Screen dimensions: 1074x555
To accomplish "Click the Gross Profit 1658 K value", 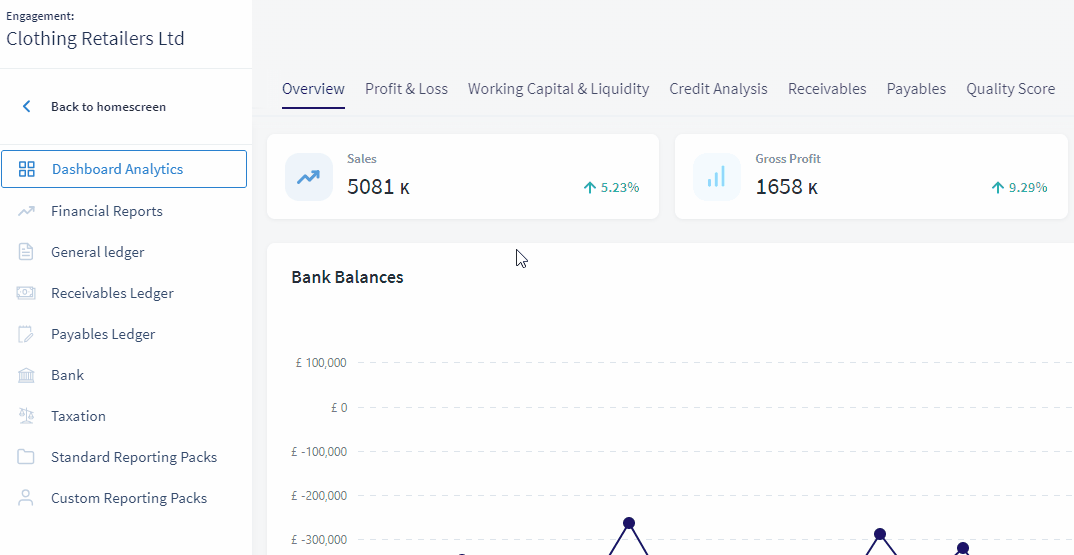I will tap(786, 186).
